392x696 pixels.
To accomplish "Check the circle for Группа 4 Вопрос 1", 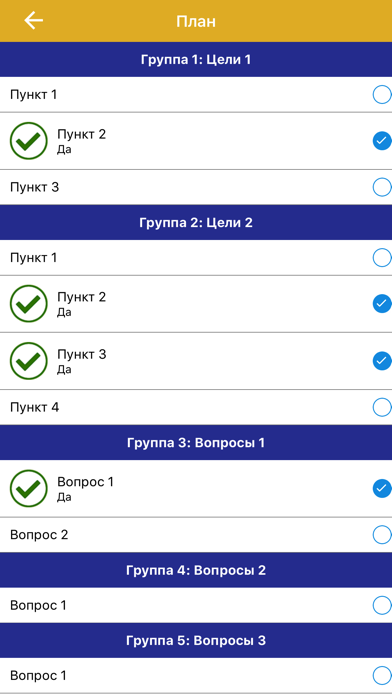I will coord(382,605).
